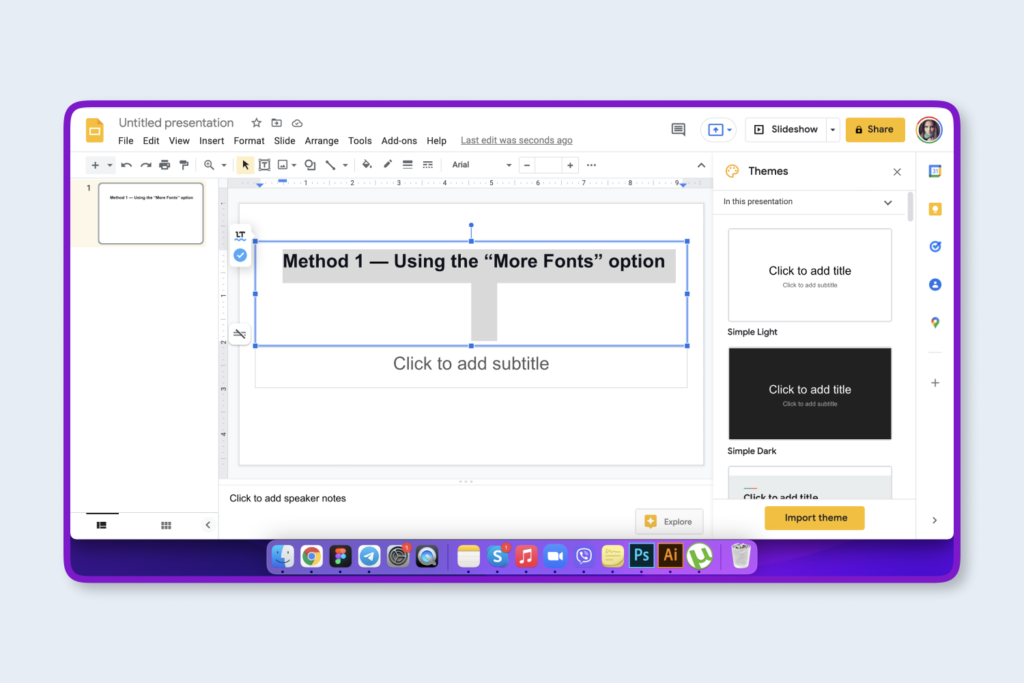
Task: Hide the side panel with chevron
Action: (935, 520)
